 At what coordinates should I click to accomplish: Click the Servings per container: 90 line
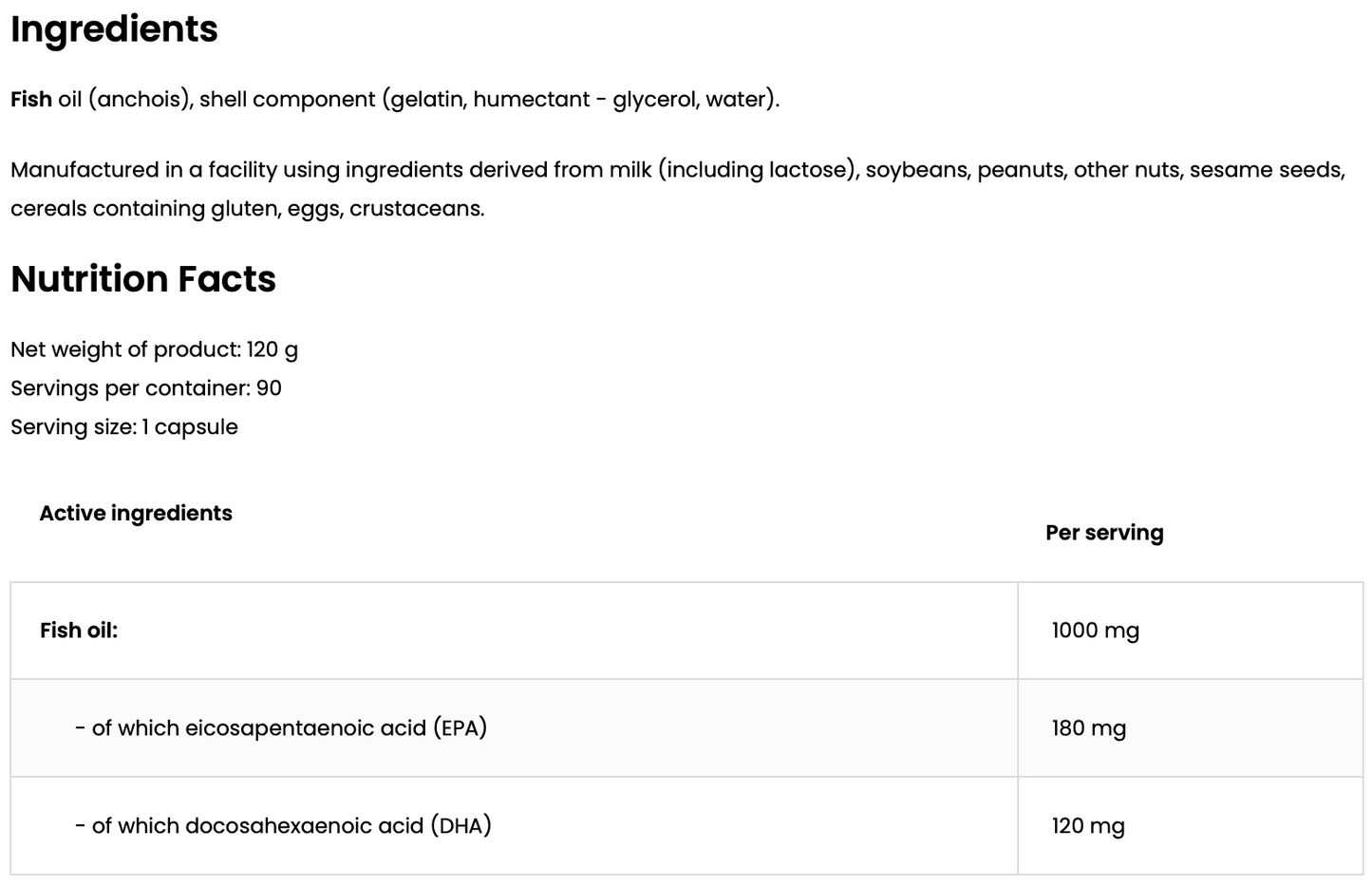146,388
